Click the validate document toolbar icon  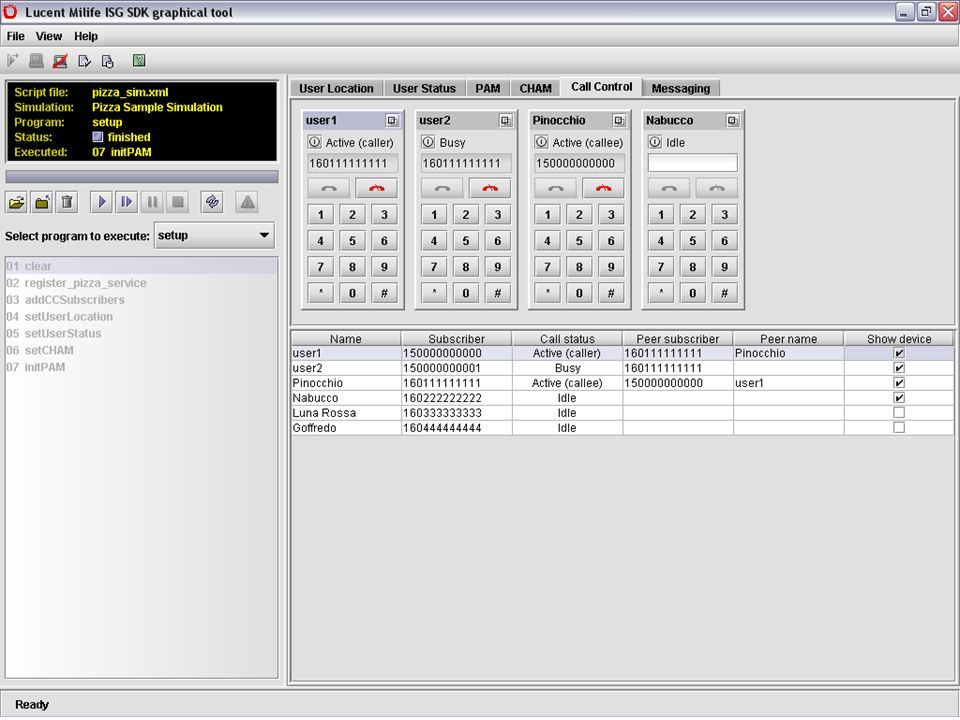click(x=84, y=61)
